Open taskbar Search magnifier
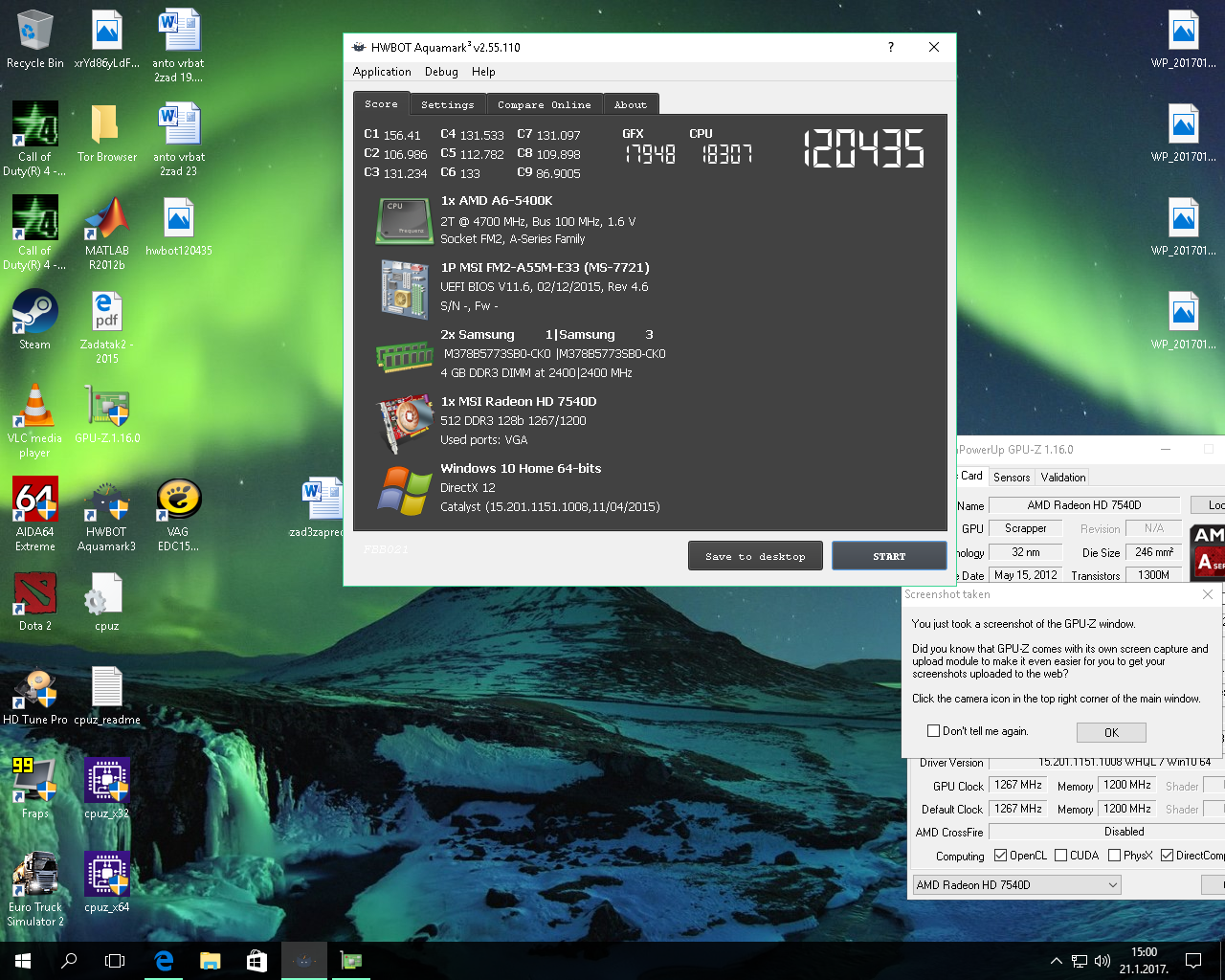Viewport: 1225px width, 980px height. click(x=69, y=961)
